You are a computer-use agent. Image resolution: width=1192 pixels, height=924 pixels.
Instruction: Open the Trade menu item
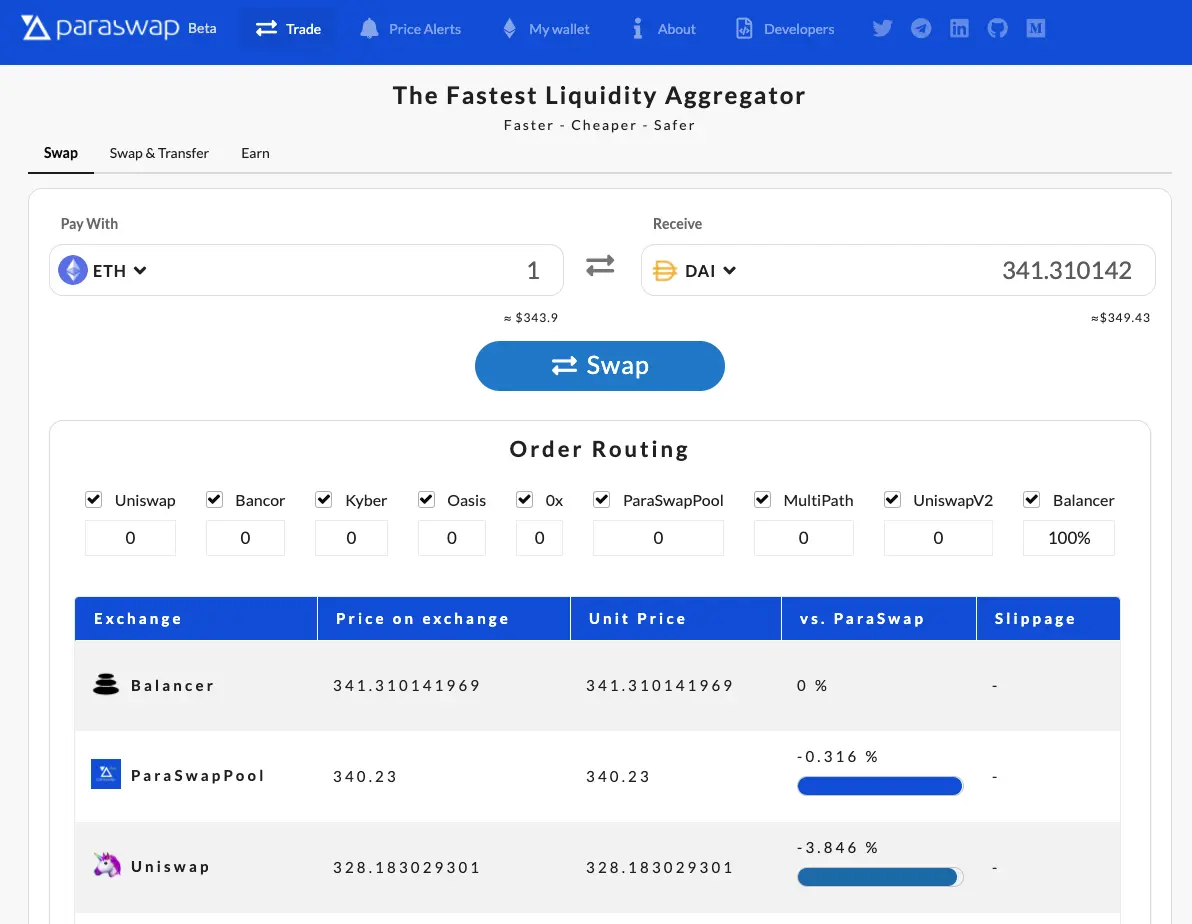[x=288, y=29]
